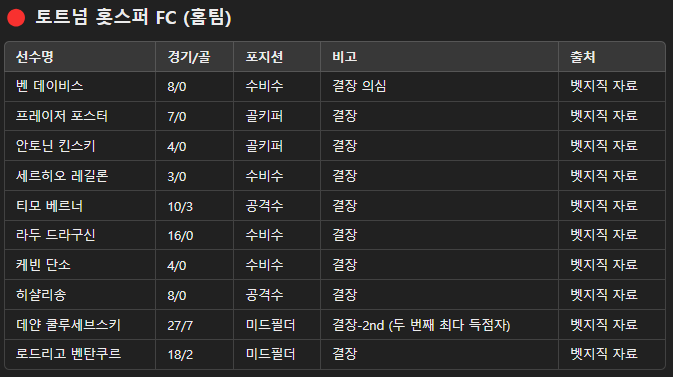Click the 비고 column header
Viewport: 673px width, 377px height.
(345, 57)
